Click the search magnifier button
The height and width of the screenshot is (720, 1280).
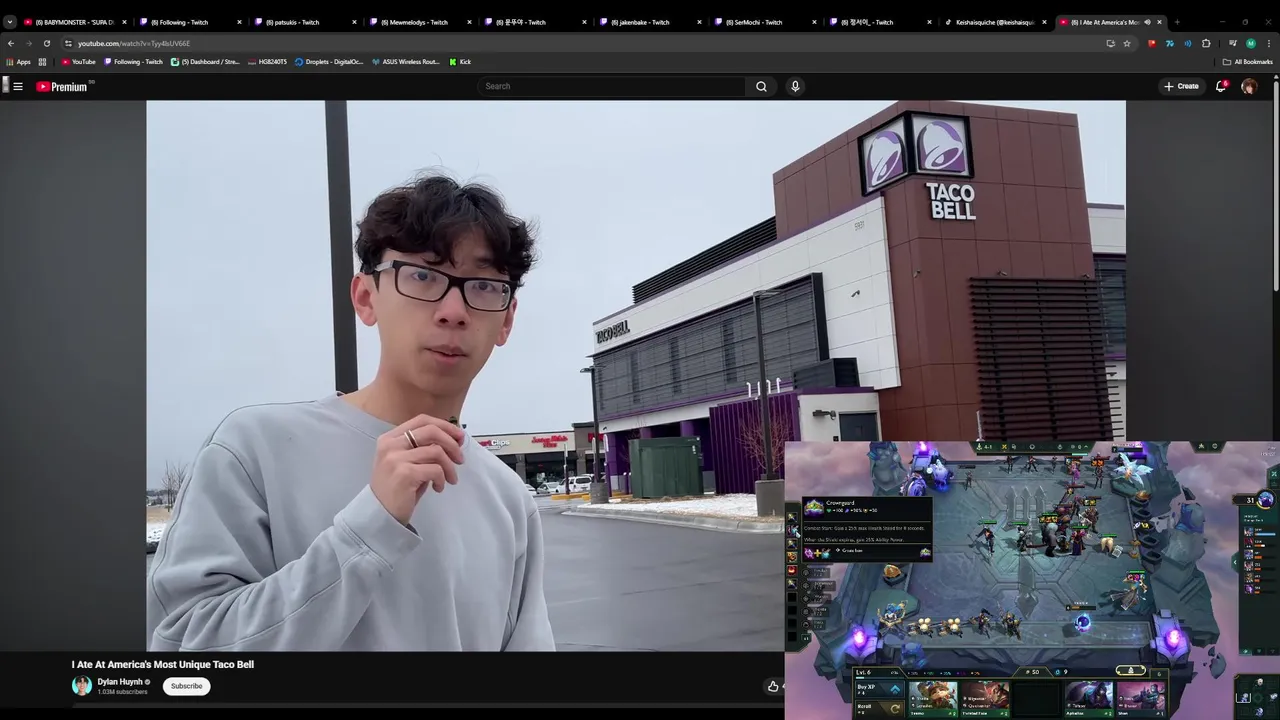[761, 86]
